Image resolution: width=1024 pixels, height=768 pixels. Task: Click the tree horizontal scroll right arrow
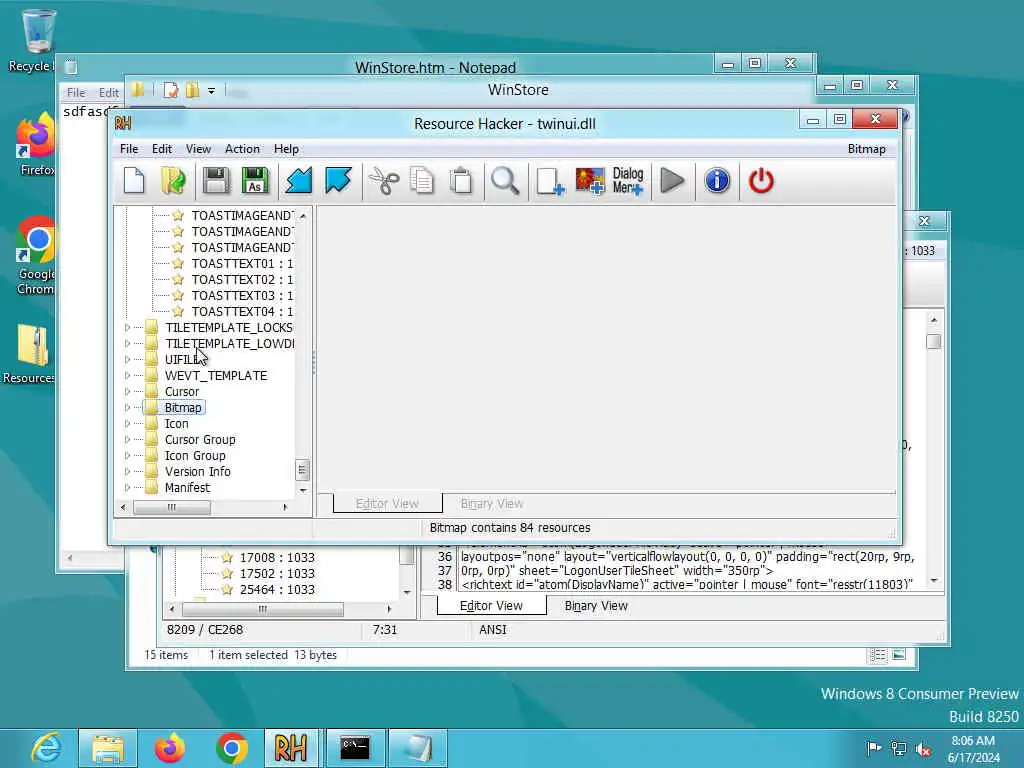(x=285, y=507)
